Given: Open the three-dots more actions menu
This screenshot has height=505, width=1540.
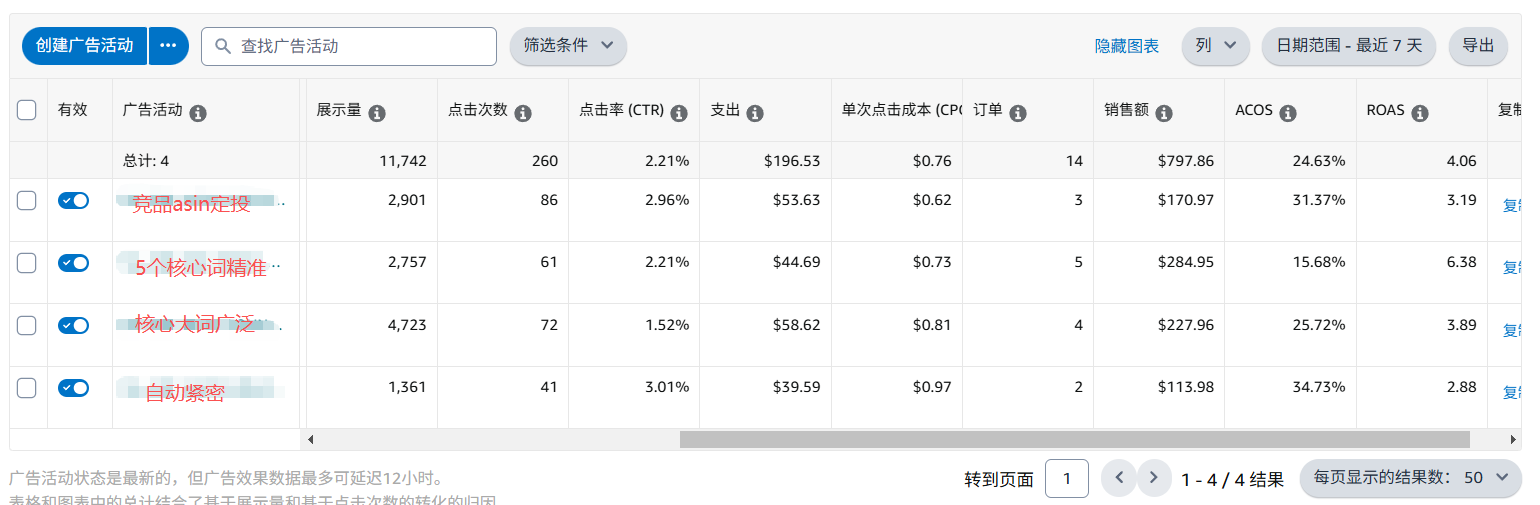Looking at the screenshot, I should pos(169,46).
